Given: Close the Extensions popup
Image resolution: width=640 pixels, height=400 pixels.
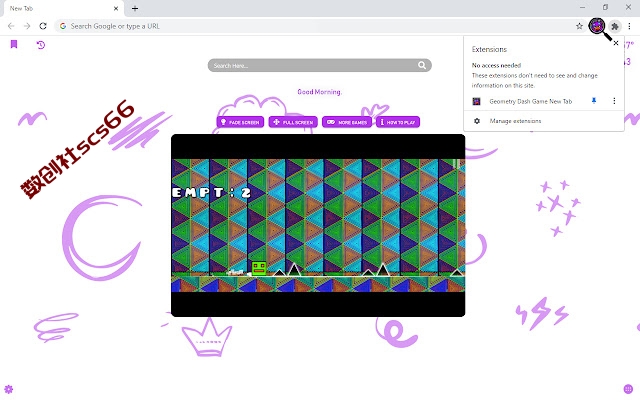Looking at the screenshot, I should click(x=616, y=43).
